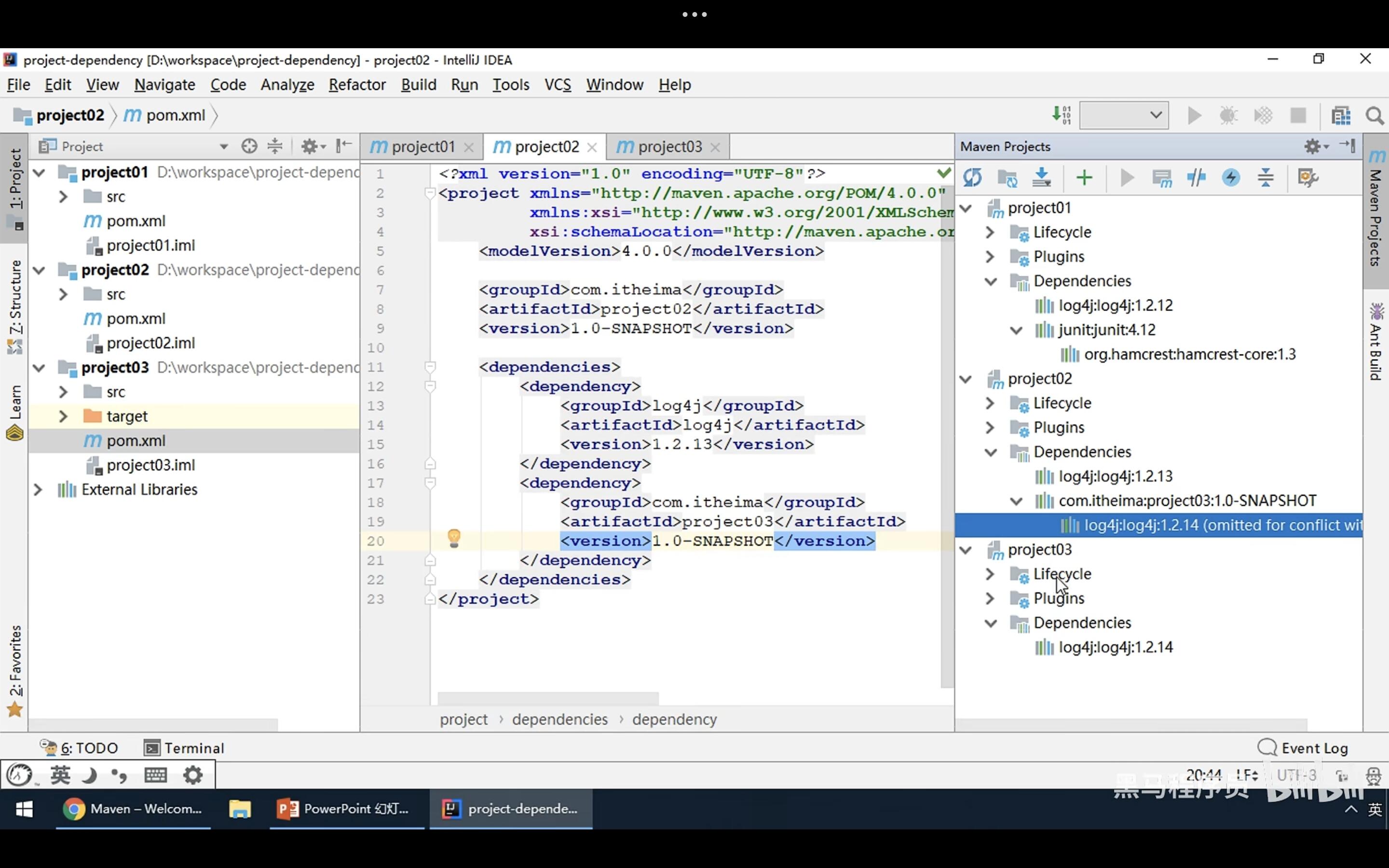Click Scroll from Source target icon

(249, 147)
